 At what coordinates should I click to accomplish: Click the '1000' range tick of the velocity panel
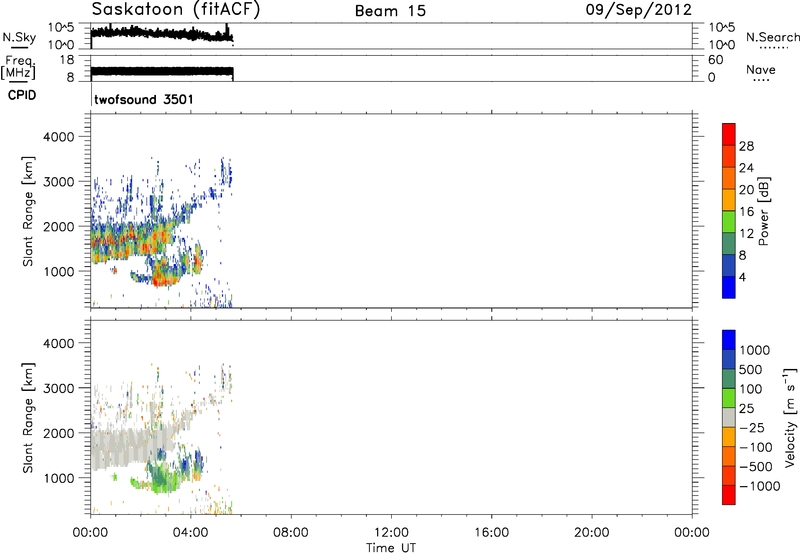coord(59,478)
